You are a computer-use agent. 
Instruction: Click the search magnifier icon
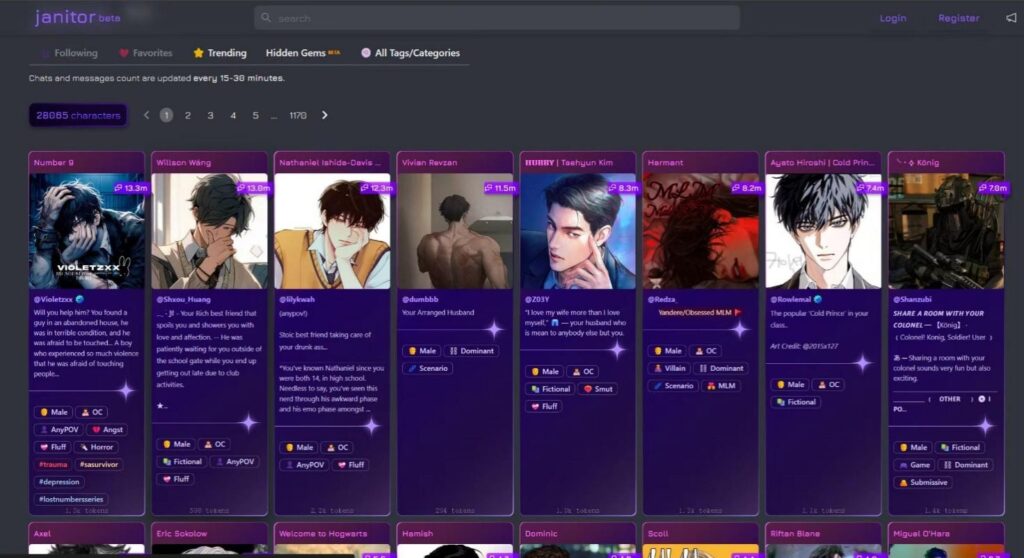(x=267, y=18)
